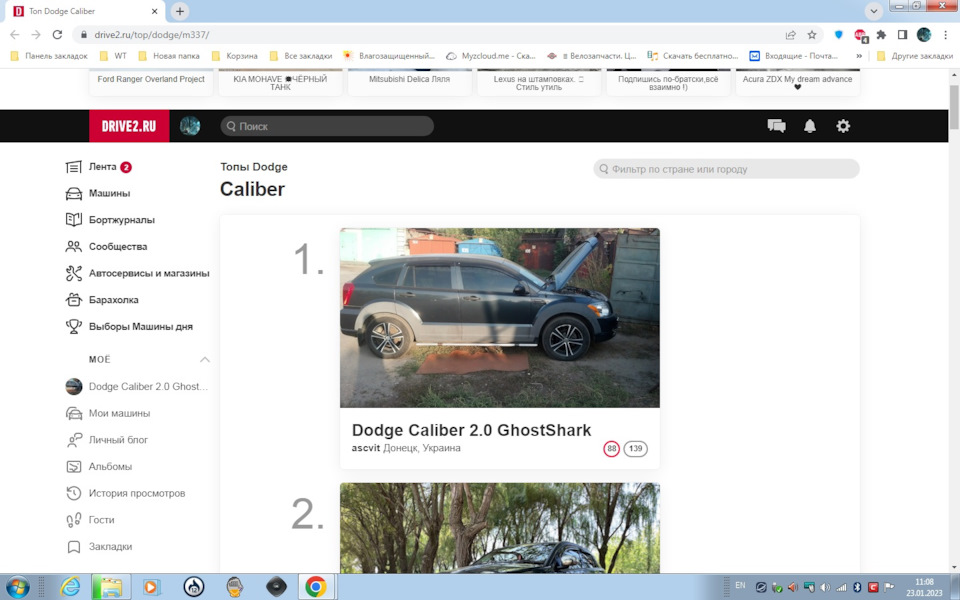960x600 pixels.
Task: Click the trophy icon beside Выборы Машины дня
Action: pos(73,326)
